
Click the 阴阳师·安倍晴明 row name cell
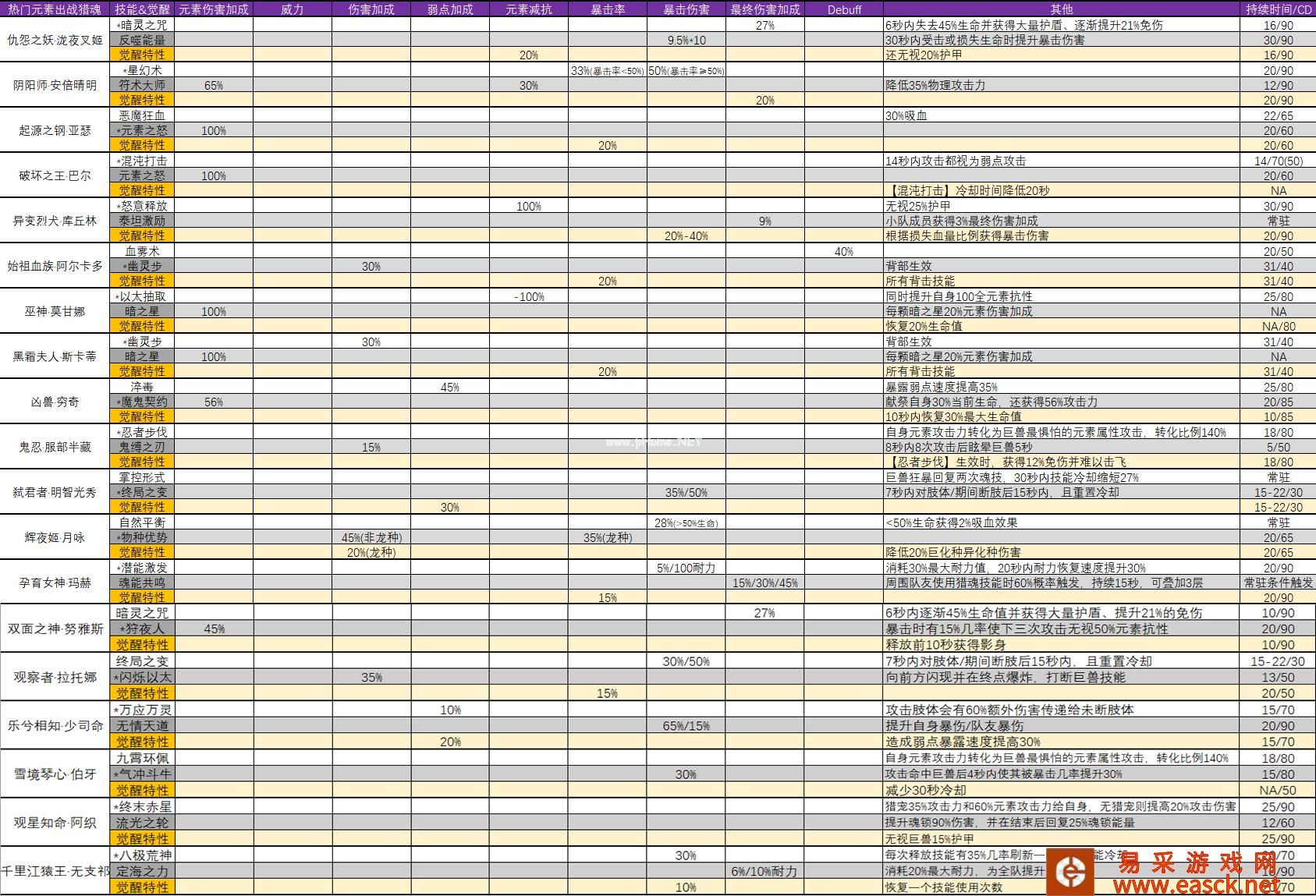pos(55,85)
